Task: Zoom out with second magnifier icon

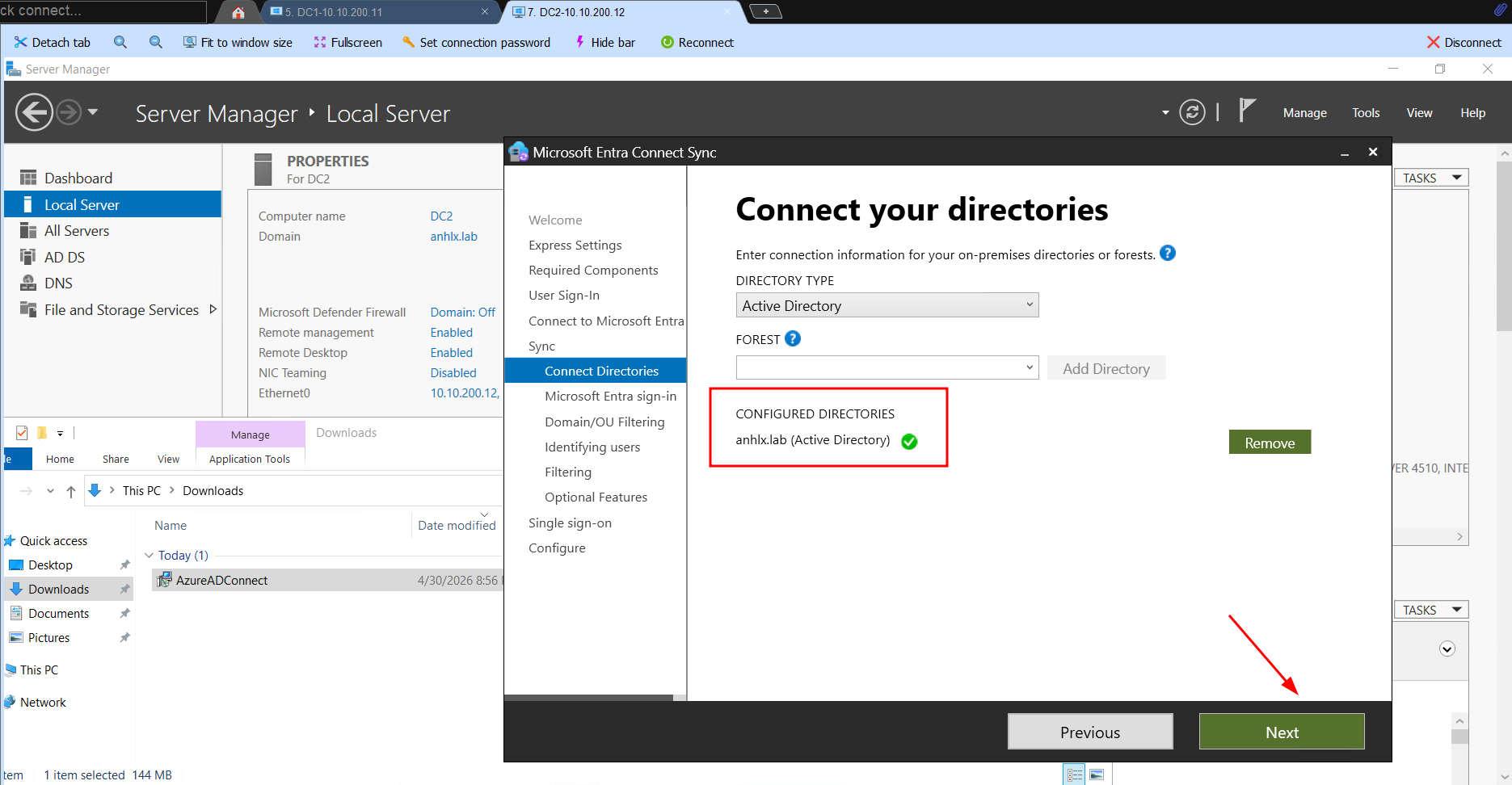Action: pos(156,42)
